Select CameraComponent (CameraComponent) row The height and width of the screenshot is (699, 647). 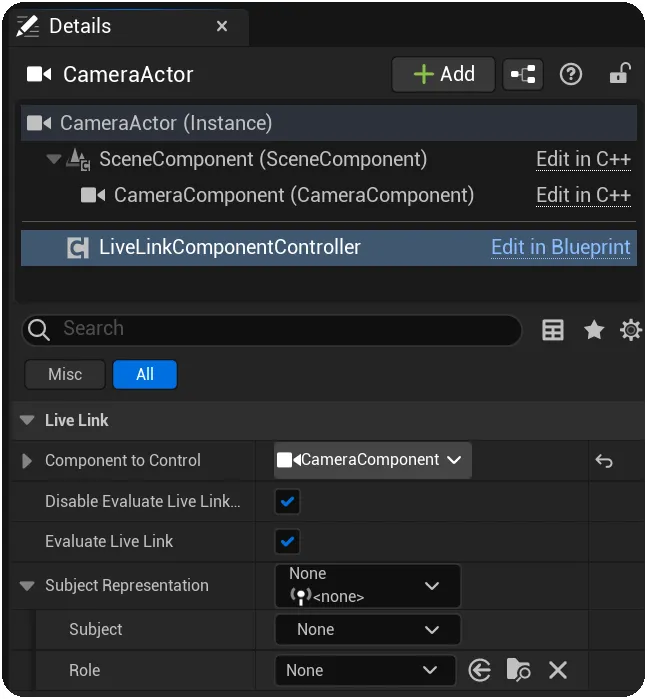(x=329, y=195)
